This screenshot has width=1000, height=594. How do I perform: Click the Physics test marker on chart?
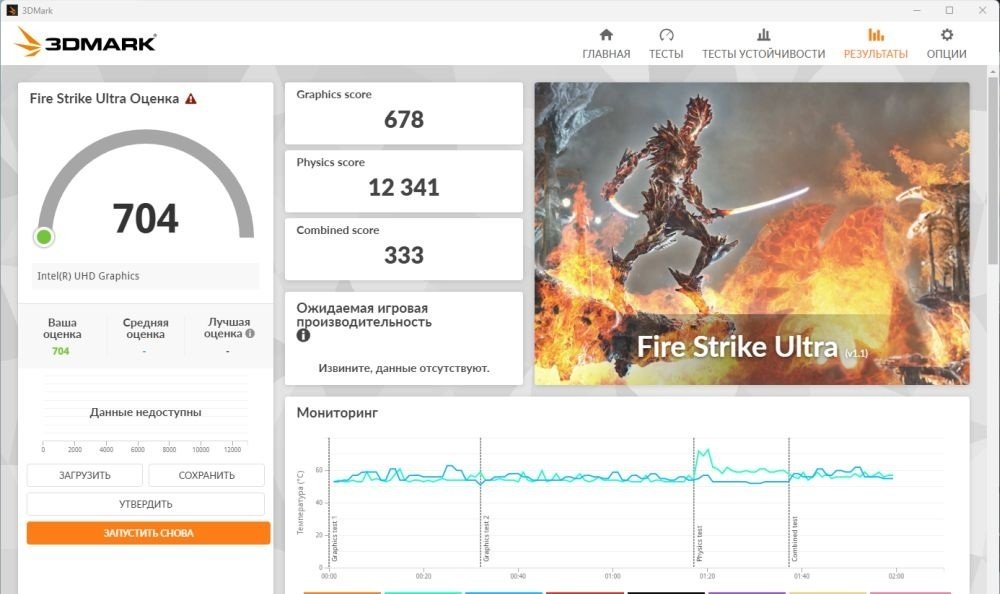coord(699,544)
